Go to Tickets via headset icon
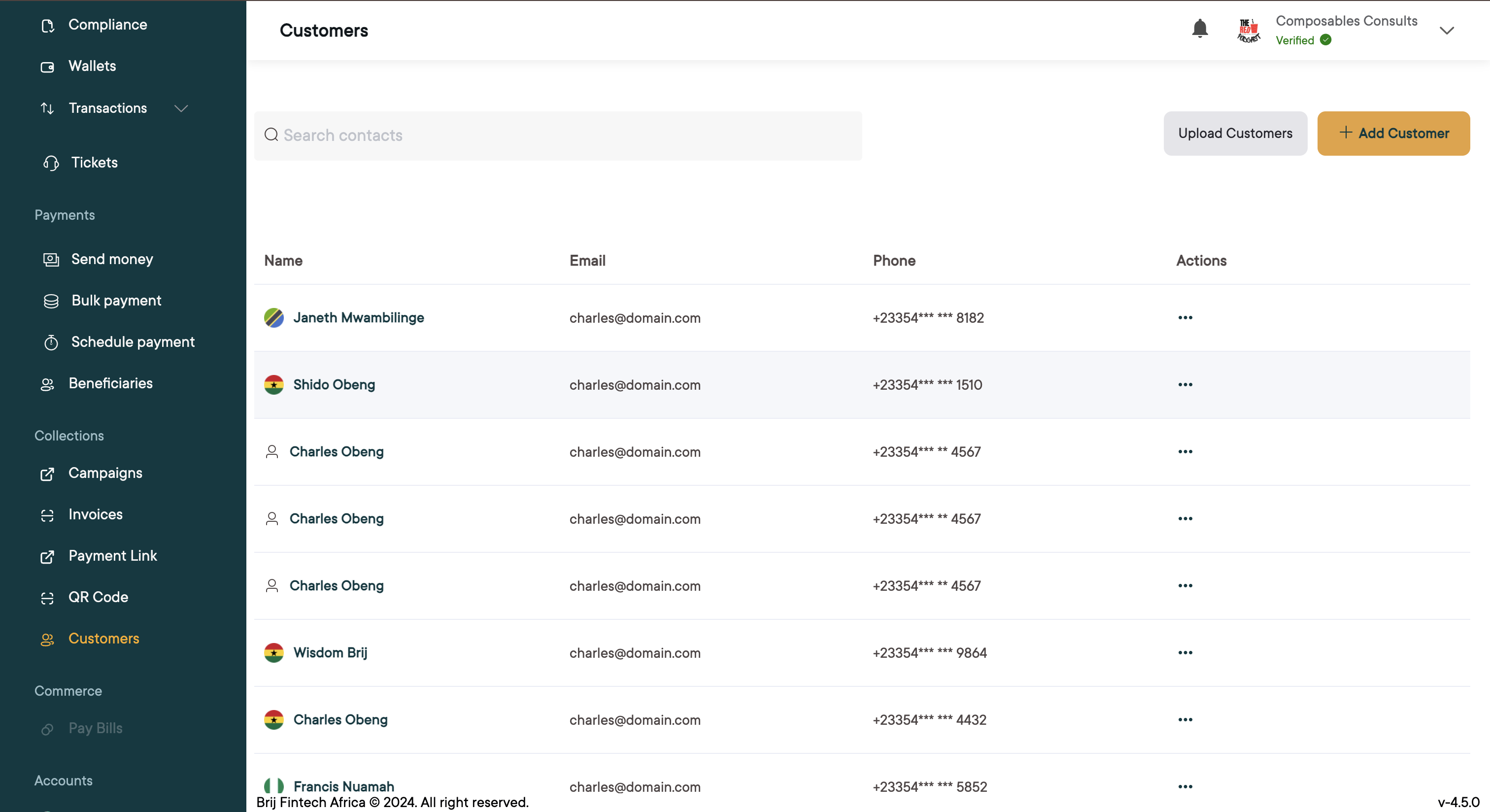Viewport: 1490px width, 812px height. coord(51,163)
